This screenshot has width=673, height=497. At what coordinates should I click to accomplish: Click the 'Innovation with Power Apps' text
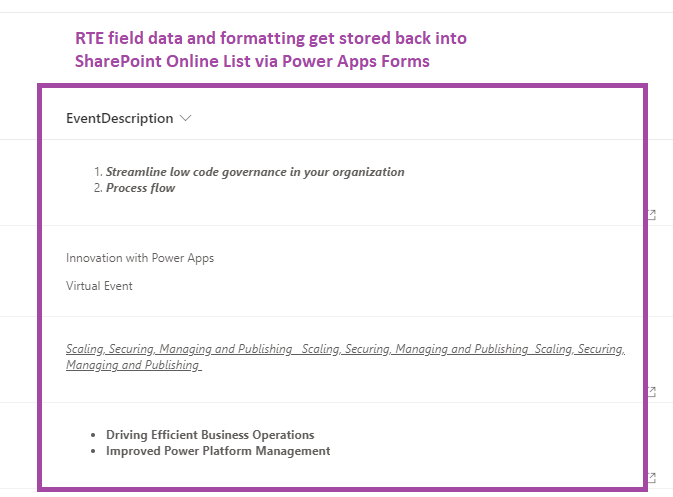[x=140, y=258]
